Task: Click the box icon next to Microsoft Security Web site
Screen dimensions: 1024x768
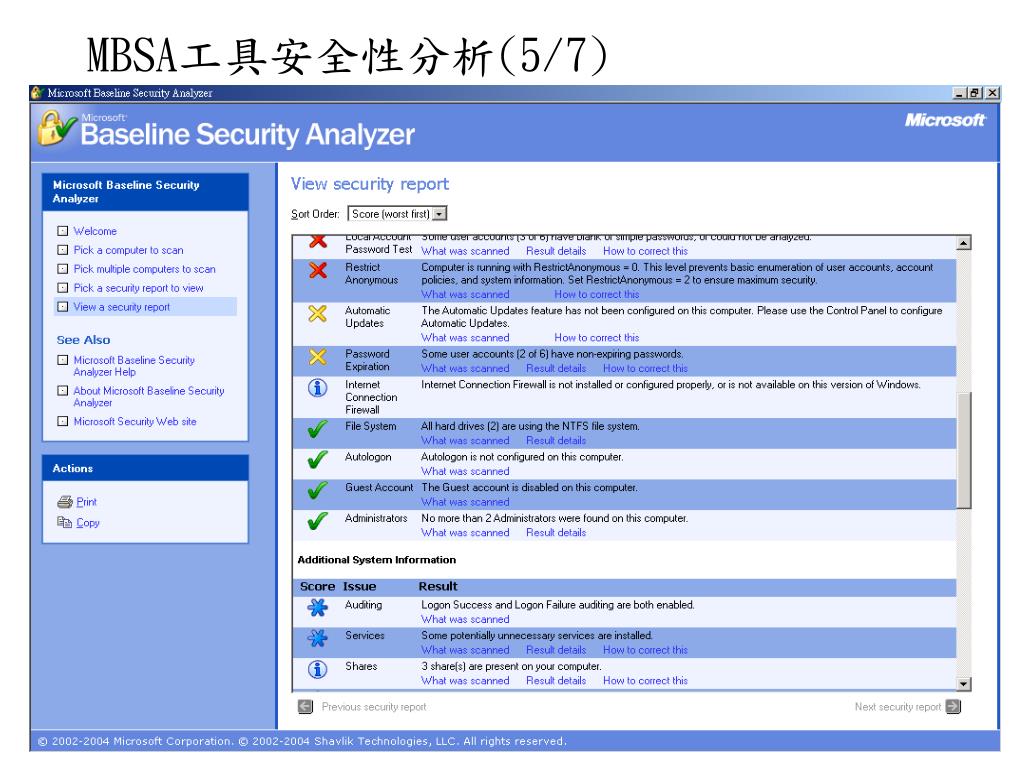Action: pyautogui.click(x=63, y=421)
